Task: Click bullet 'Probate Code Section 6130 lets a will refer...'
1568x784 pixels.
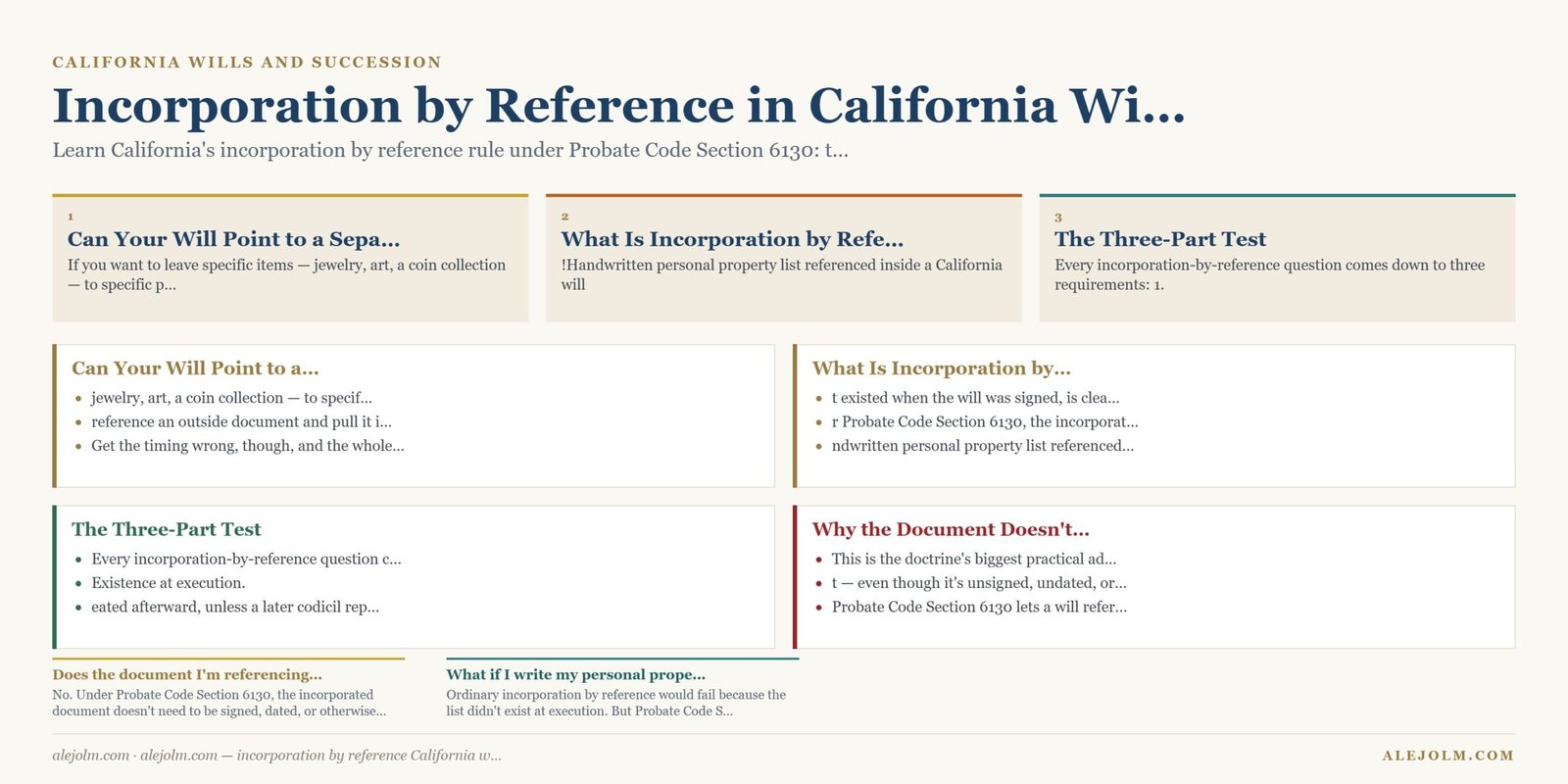Action: coord(979,607)
